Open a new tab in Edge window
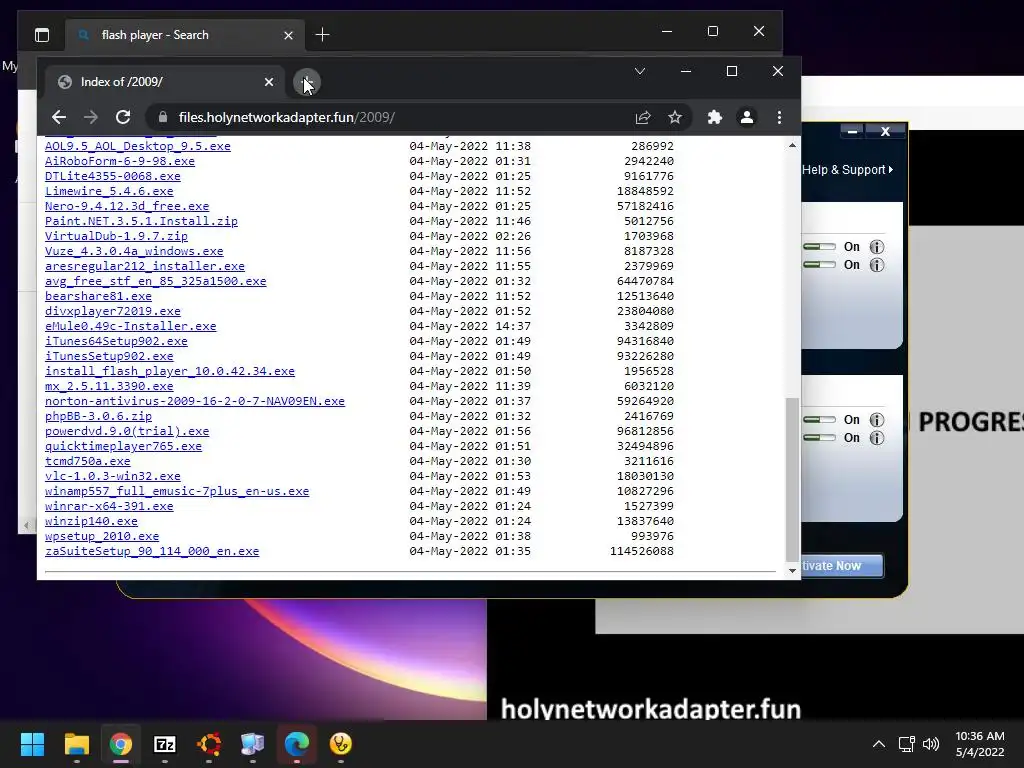The width and height of the screenshot is (1024, 768). point(323,35)
